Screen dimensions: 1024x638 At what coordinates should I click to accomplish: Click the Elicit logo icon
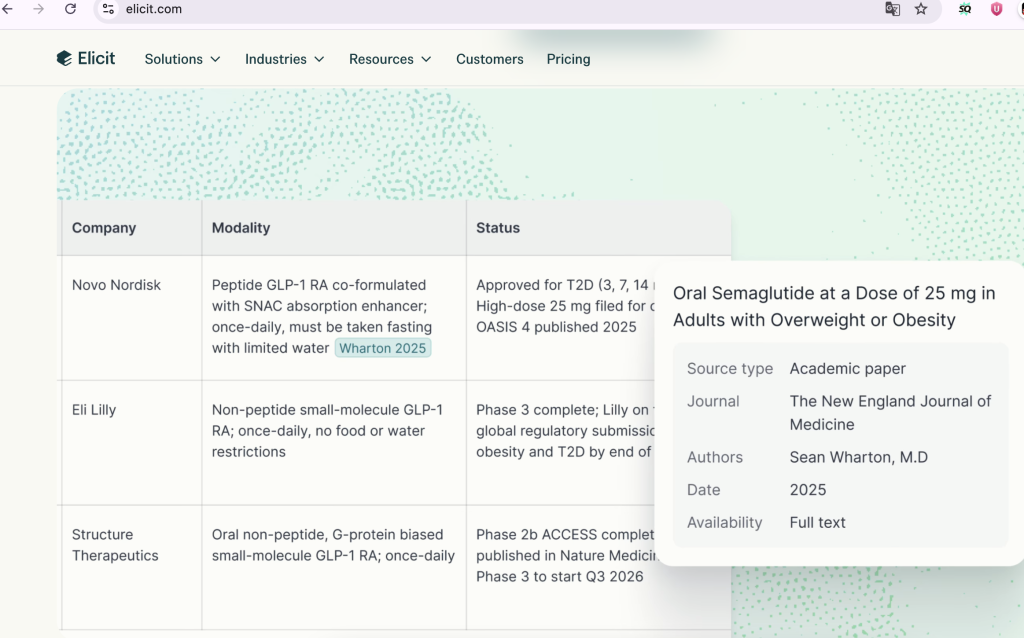click(64, 59)
